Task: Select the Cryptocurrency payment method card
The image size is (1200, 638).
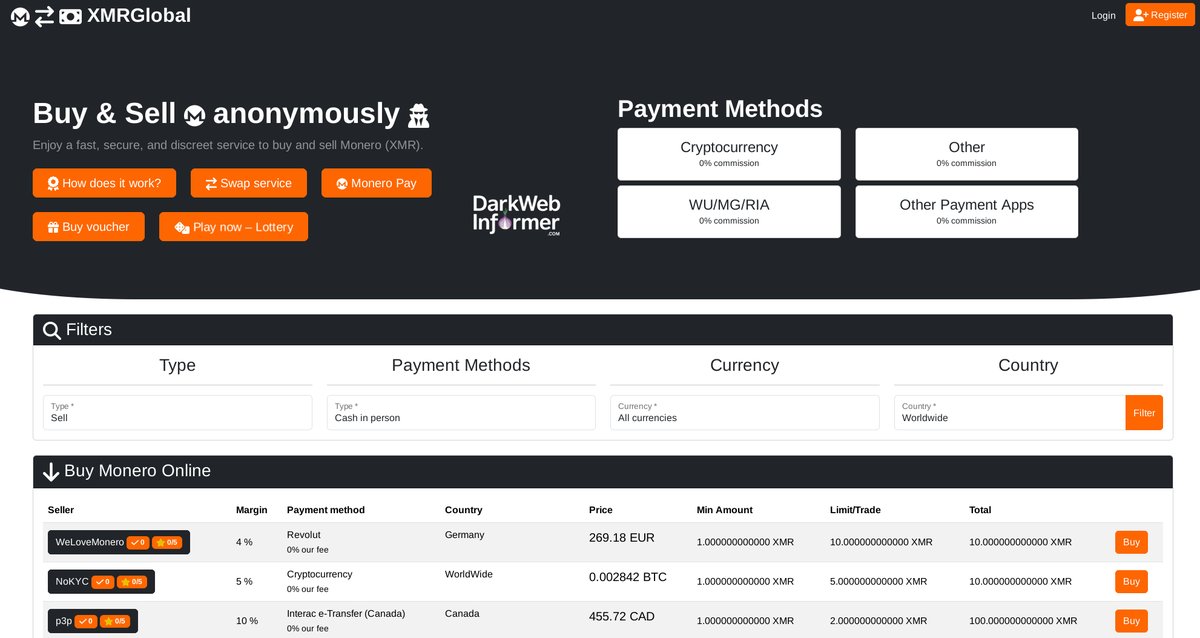Action: coord(729,154)
